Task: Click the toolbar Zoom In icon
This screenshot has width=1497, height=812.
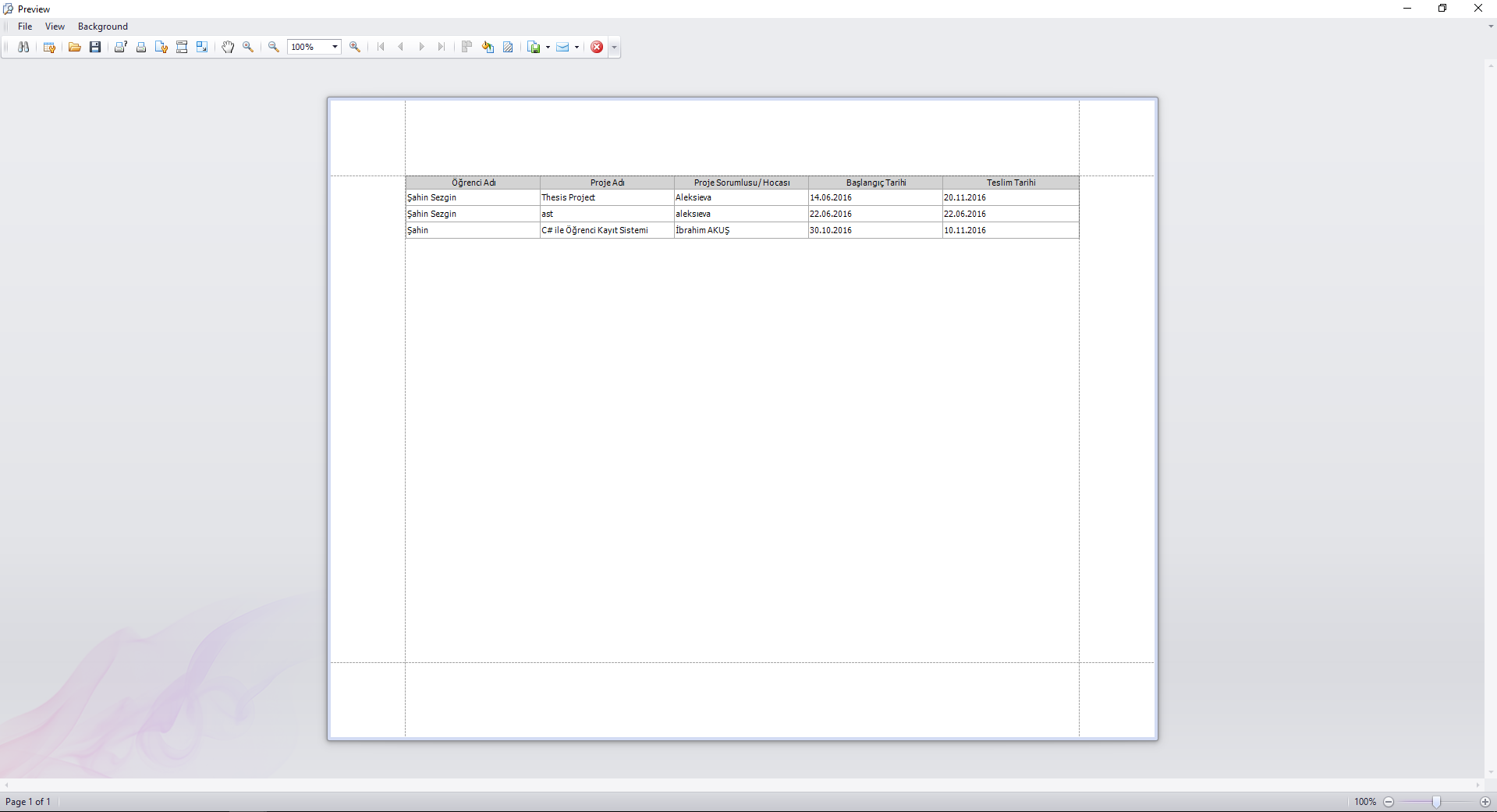Action: coord(355,47)
